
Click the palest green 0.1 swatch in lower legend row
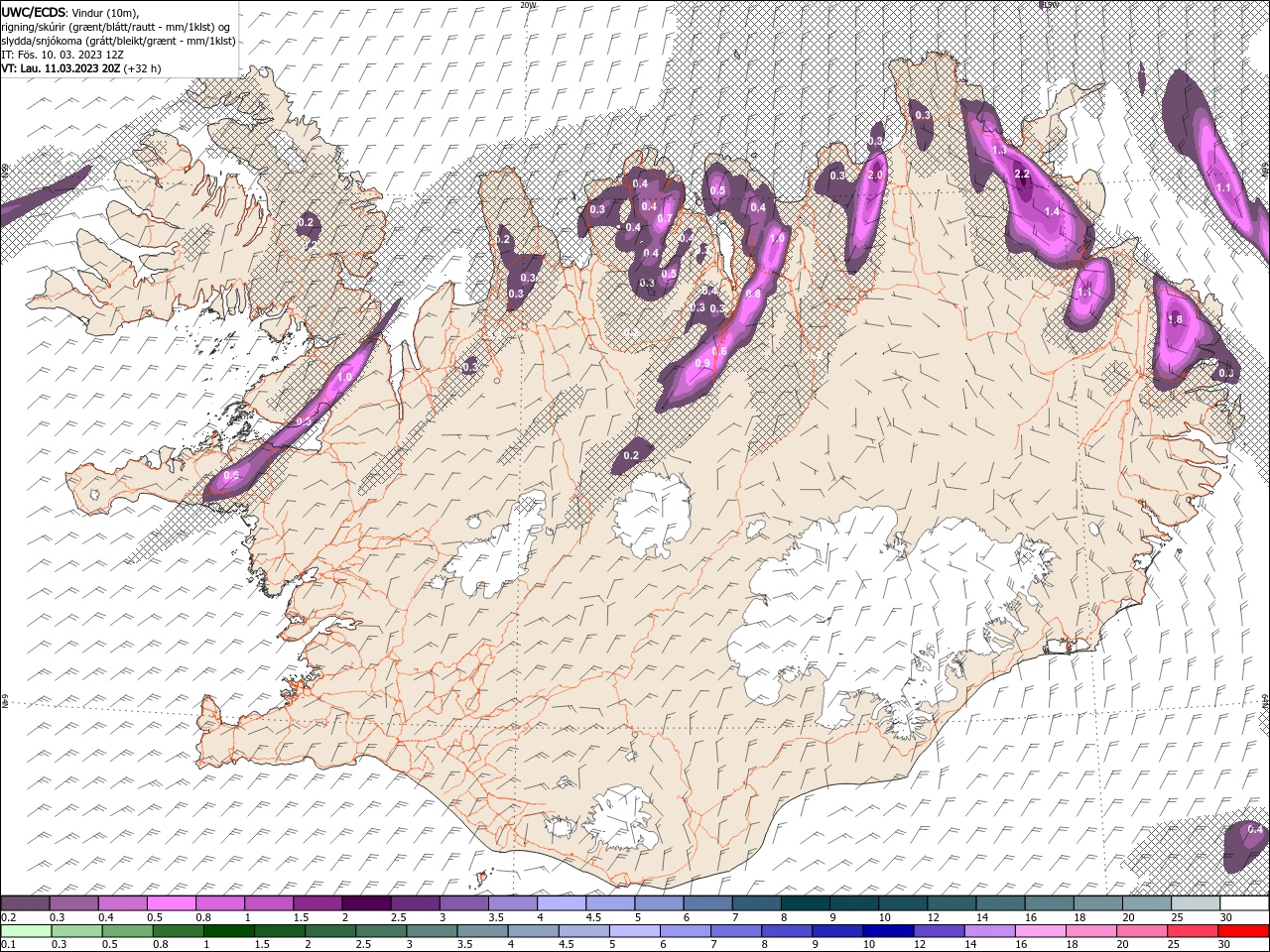(27, 931)
